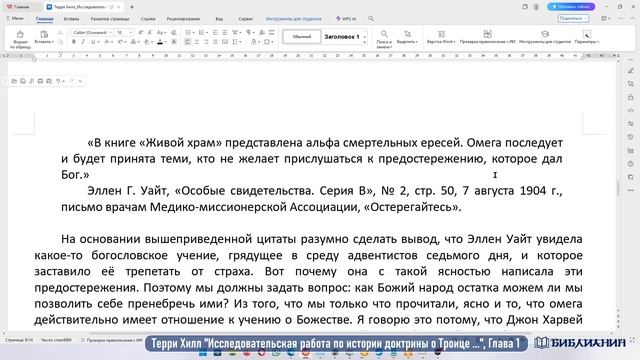Click the Обновить сейчас upgrade button
The height and width of the screenshot is (360, 640).
(571, 7)
